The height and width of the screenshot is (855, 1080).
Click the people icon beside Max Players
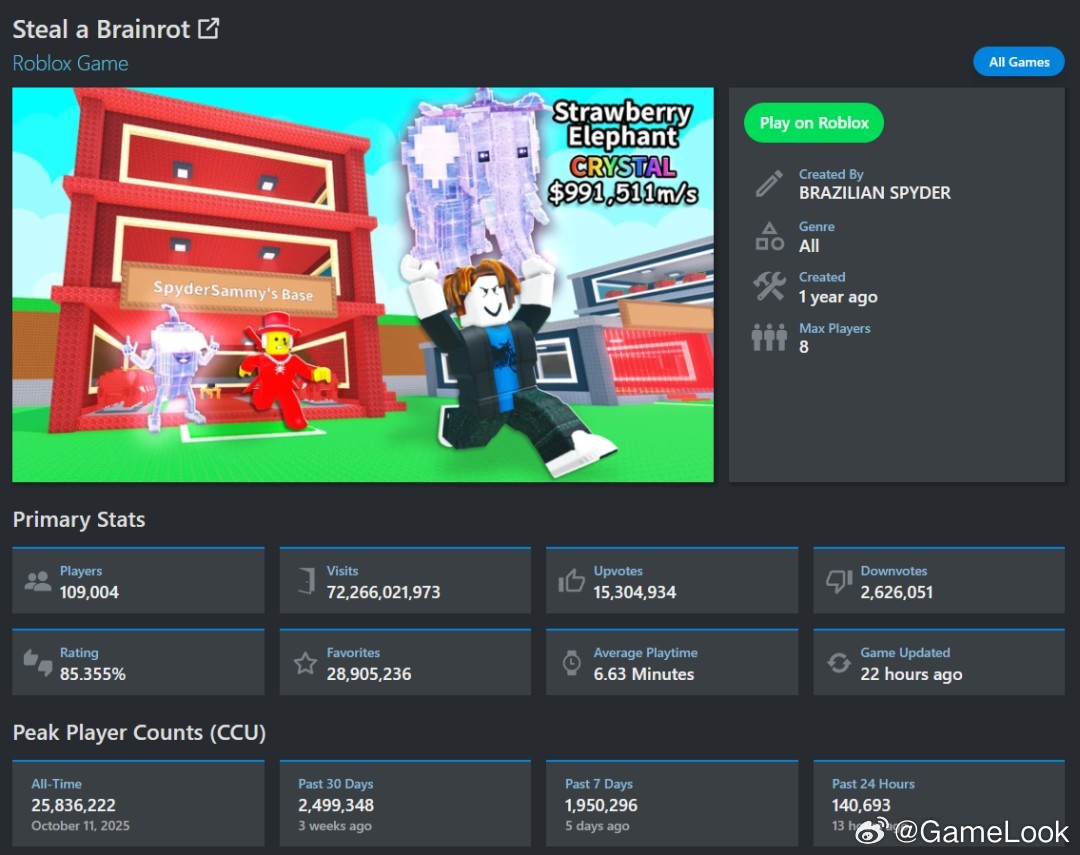[769, 338]
